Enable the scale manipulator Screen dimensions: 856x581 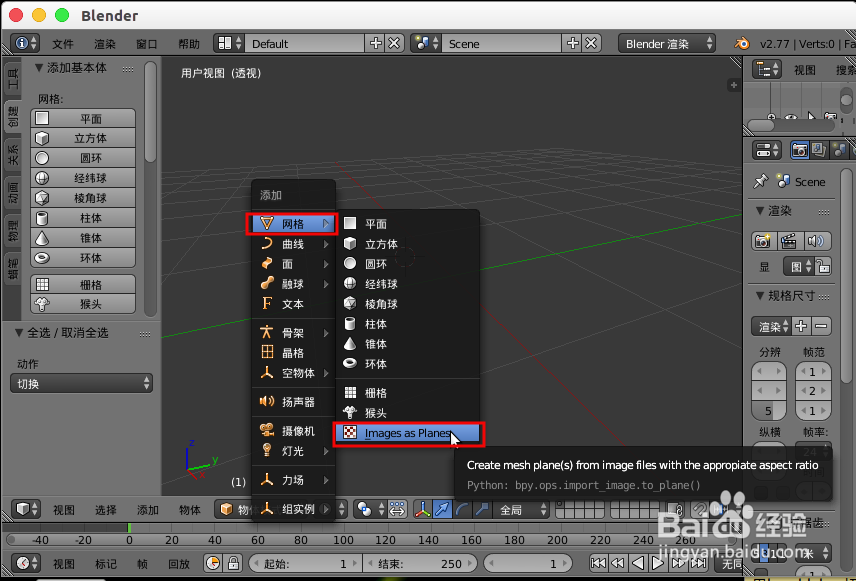[482, 509]
